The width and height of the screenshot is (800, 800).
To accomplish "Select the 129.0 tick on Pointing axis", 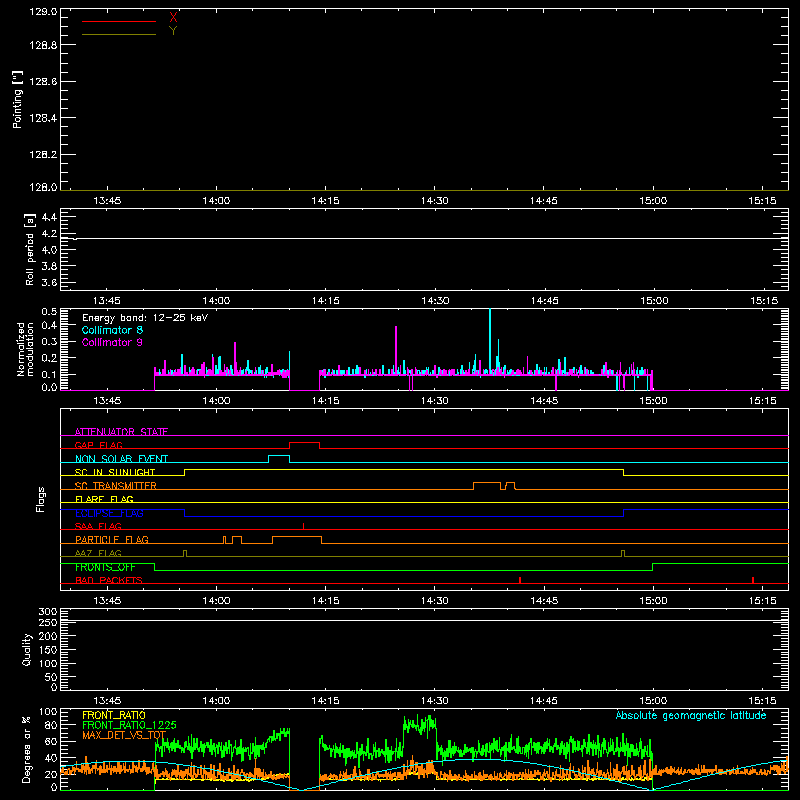I will tap(43, 12).
